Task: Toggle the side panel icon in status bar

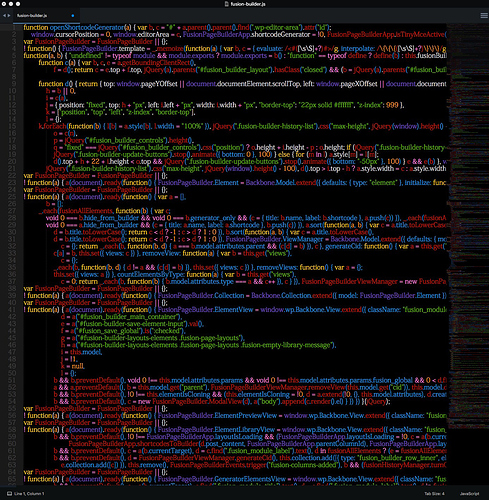Action: tap(9, 493)
